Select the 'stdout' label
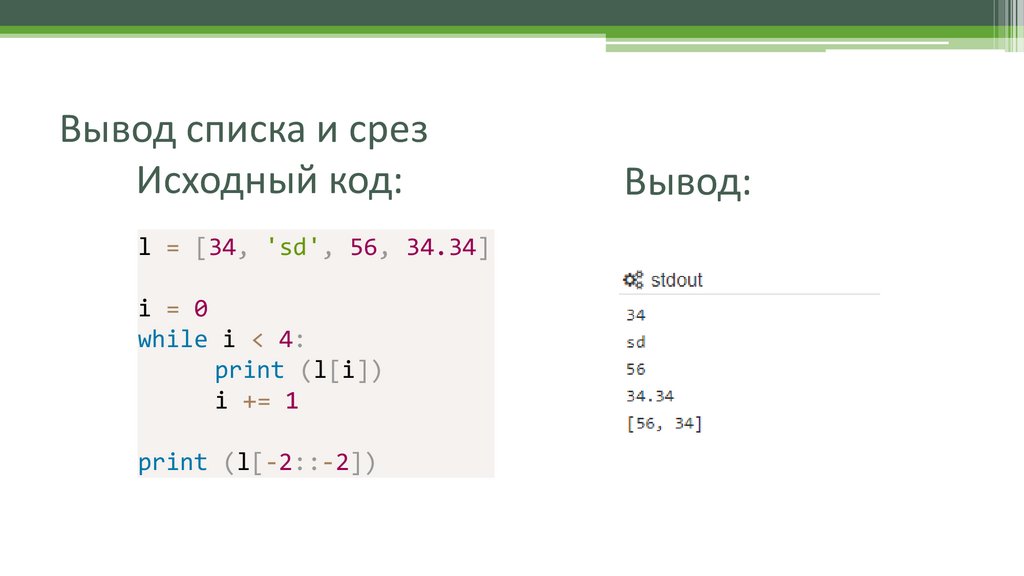 click(x=677, y=280)
